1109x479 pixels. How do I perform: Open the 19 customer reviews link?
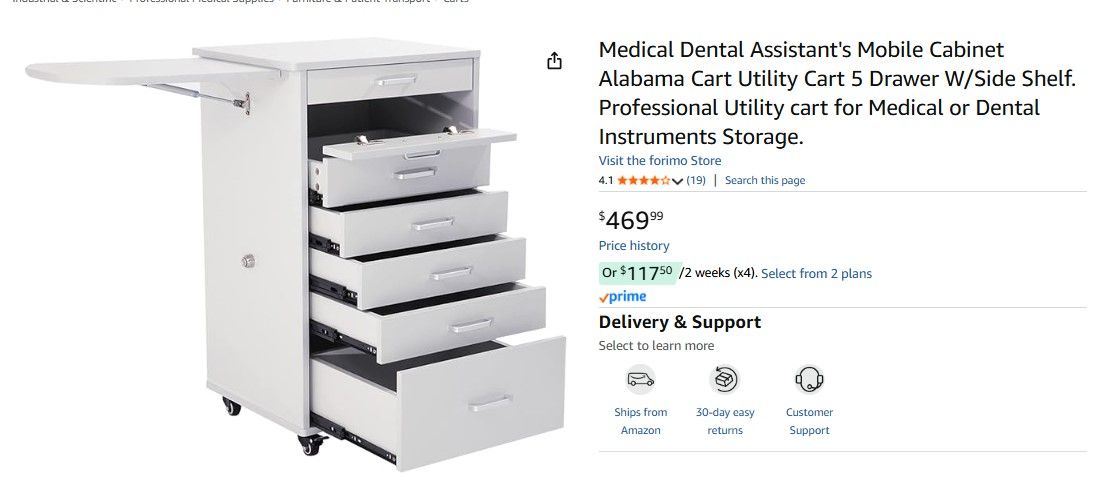[696, 181]
